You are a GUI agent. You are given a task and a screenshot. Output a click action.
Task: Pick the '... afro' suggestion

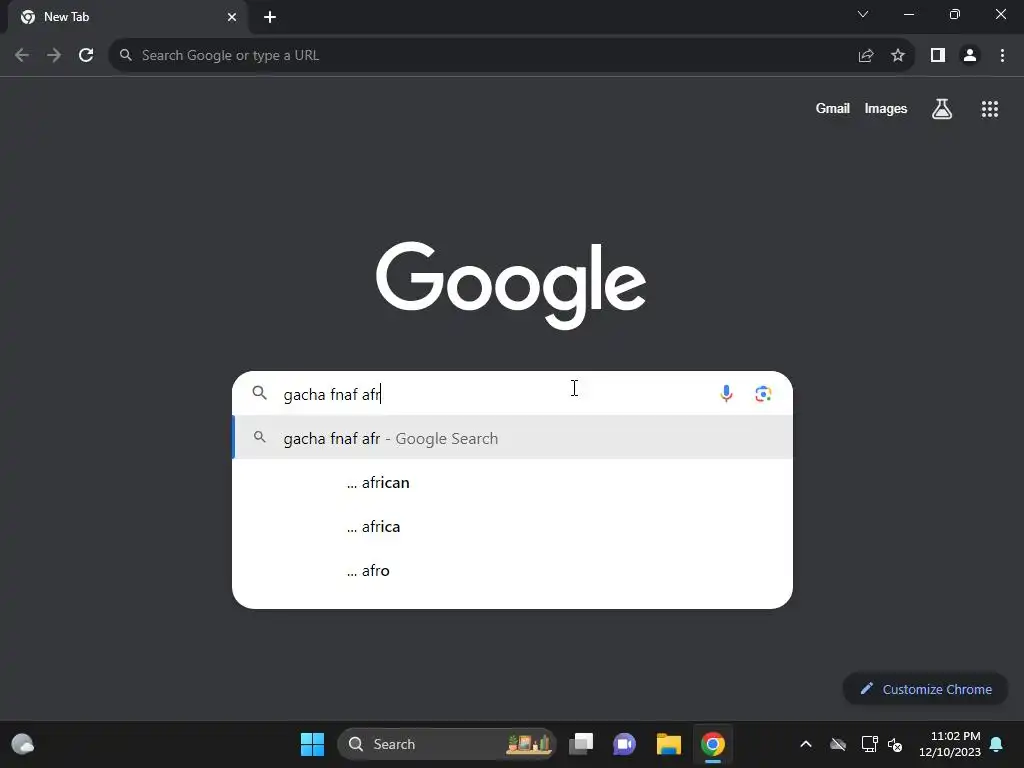tap(513, 571)
